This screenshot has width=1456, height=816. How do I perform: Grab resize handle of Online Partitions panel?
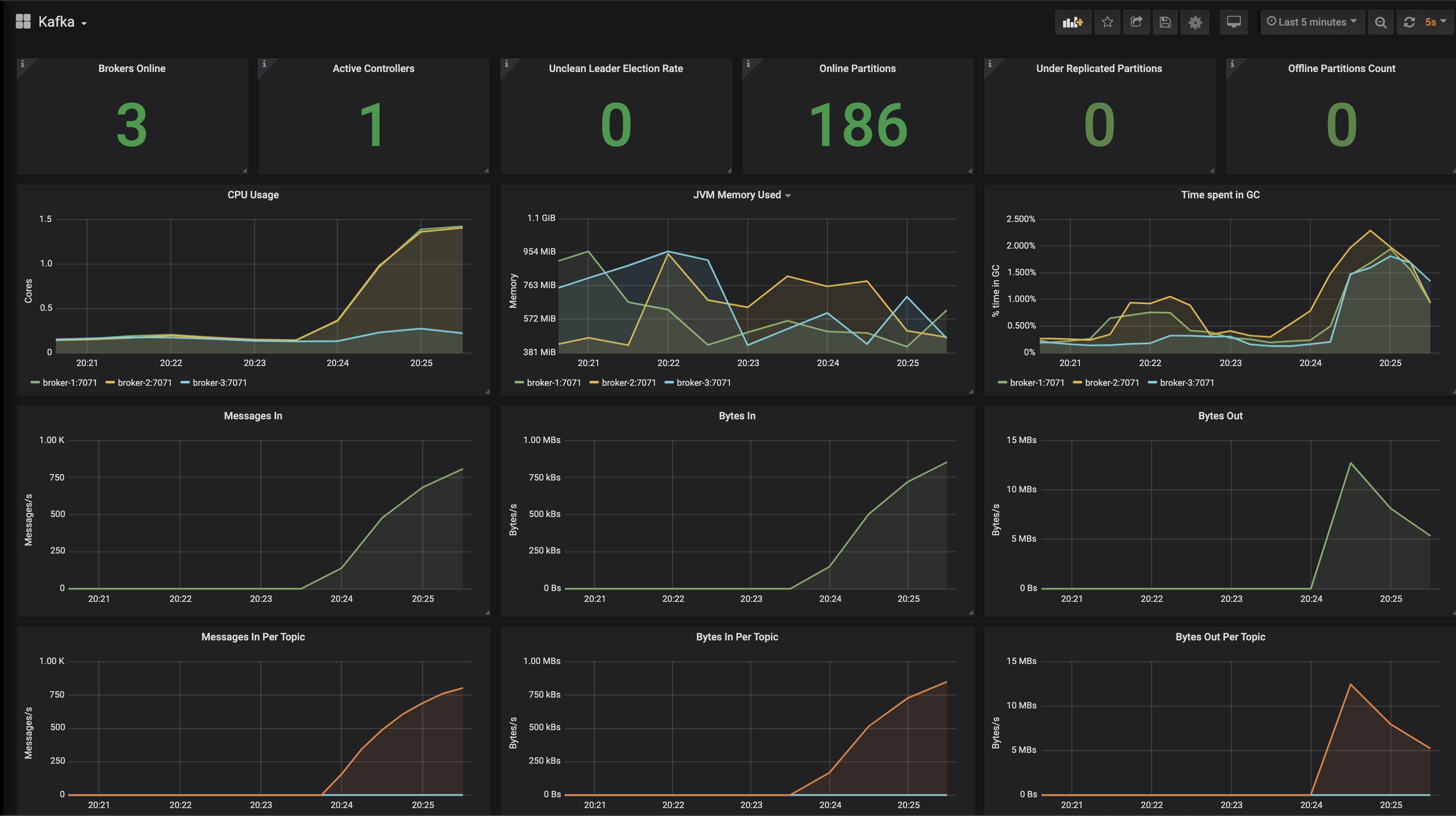(x=970, y=171)
